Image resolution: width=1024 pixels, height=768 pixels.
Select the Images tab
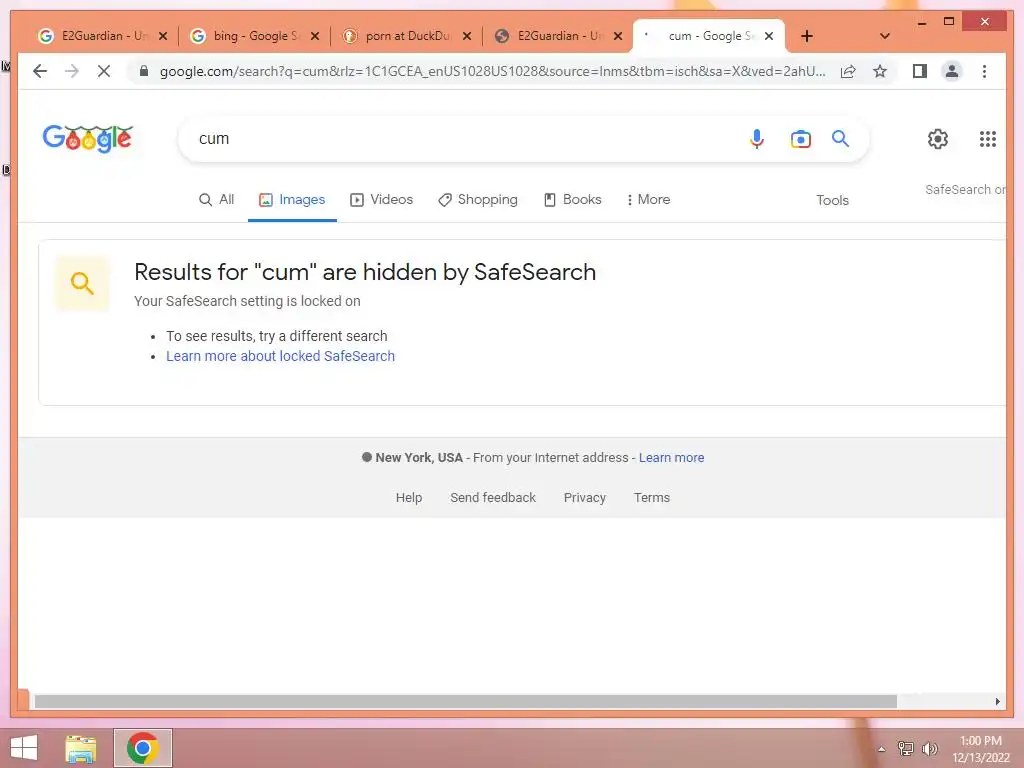tap(292, 200)
